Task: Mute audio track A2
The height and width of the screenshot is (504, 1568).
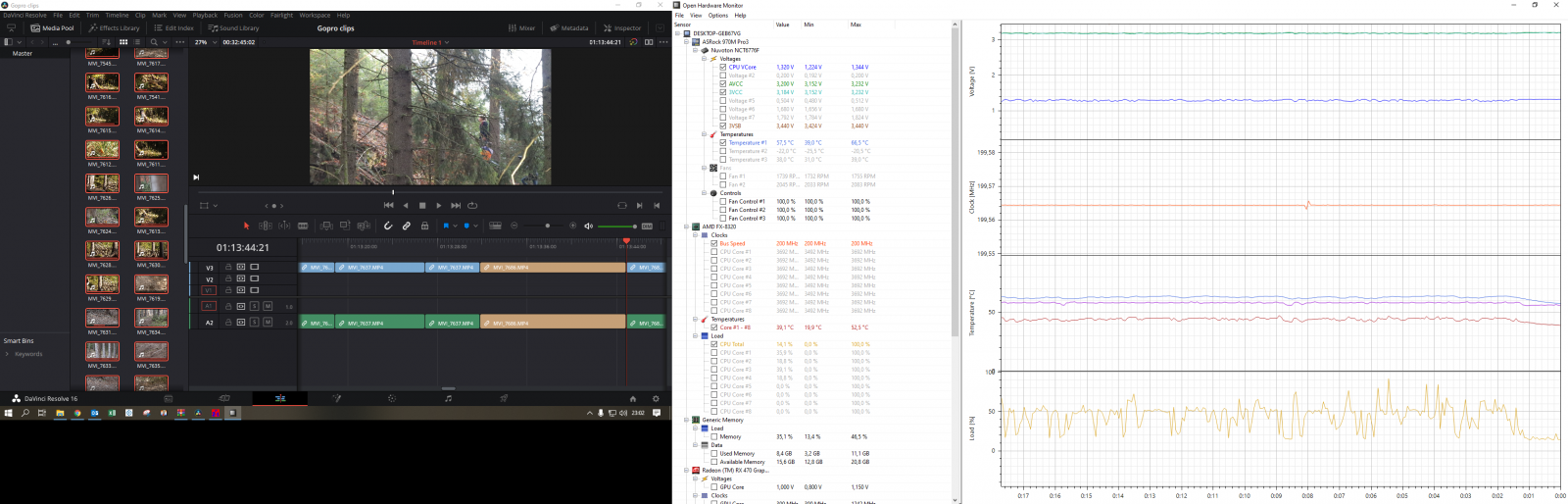Action: (268, 322)
